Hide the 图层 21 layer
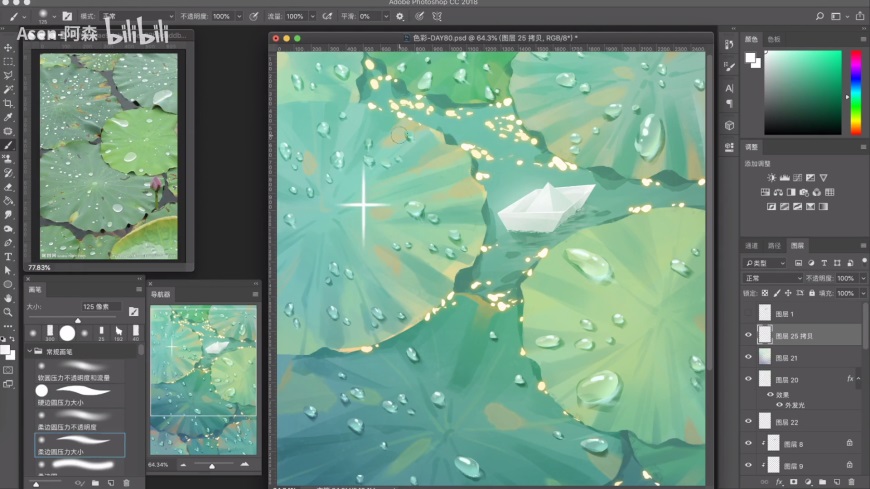The width and height of the screenshot is (870, 489). click(748, 357)
